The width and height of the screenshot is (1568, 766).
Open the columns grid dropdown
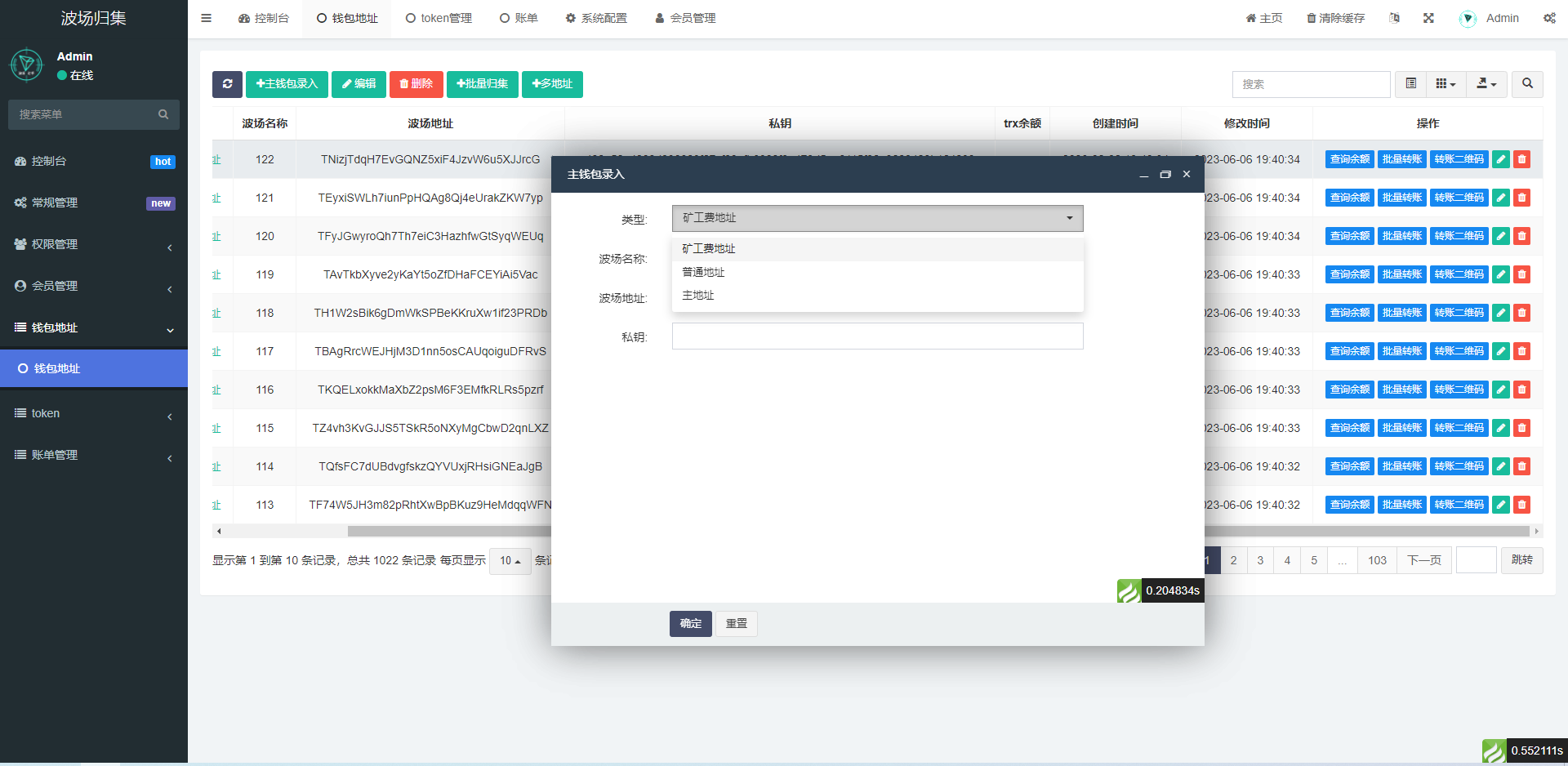[1445, 84]
